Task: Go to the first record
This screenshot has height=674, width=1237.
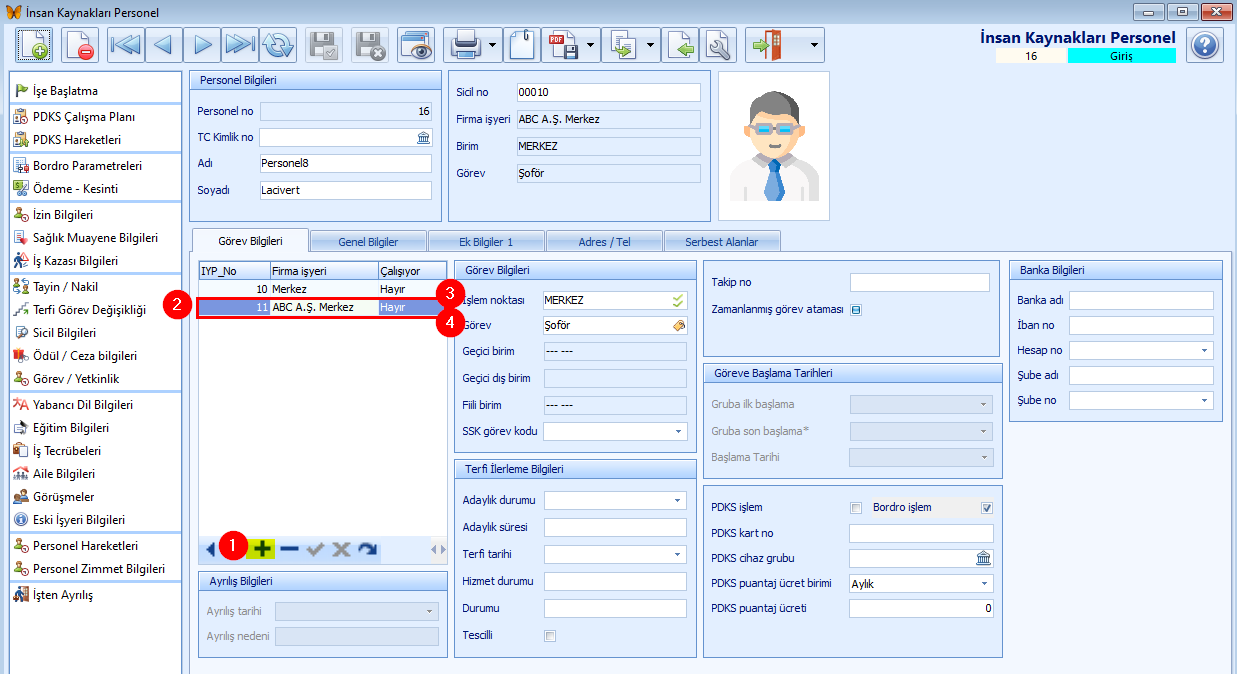Action: tap(125, 45)
